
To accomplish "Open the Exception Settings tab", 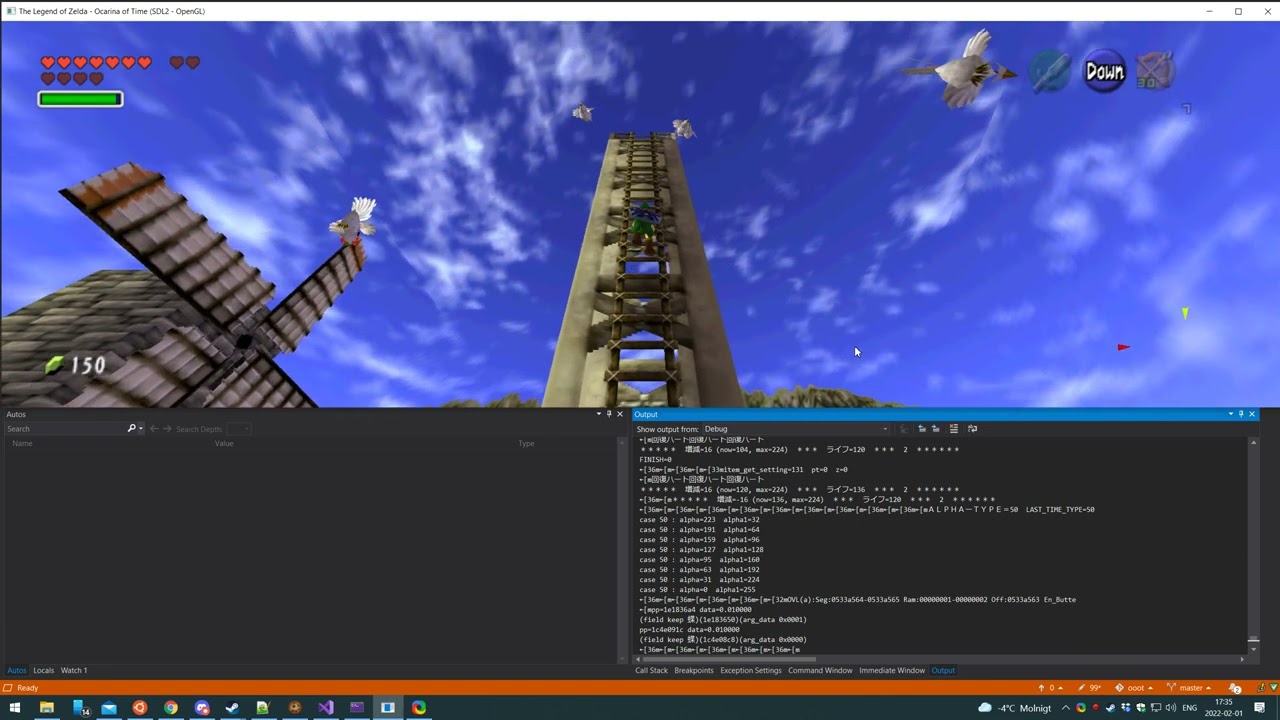I will (x=751, y=670).
